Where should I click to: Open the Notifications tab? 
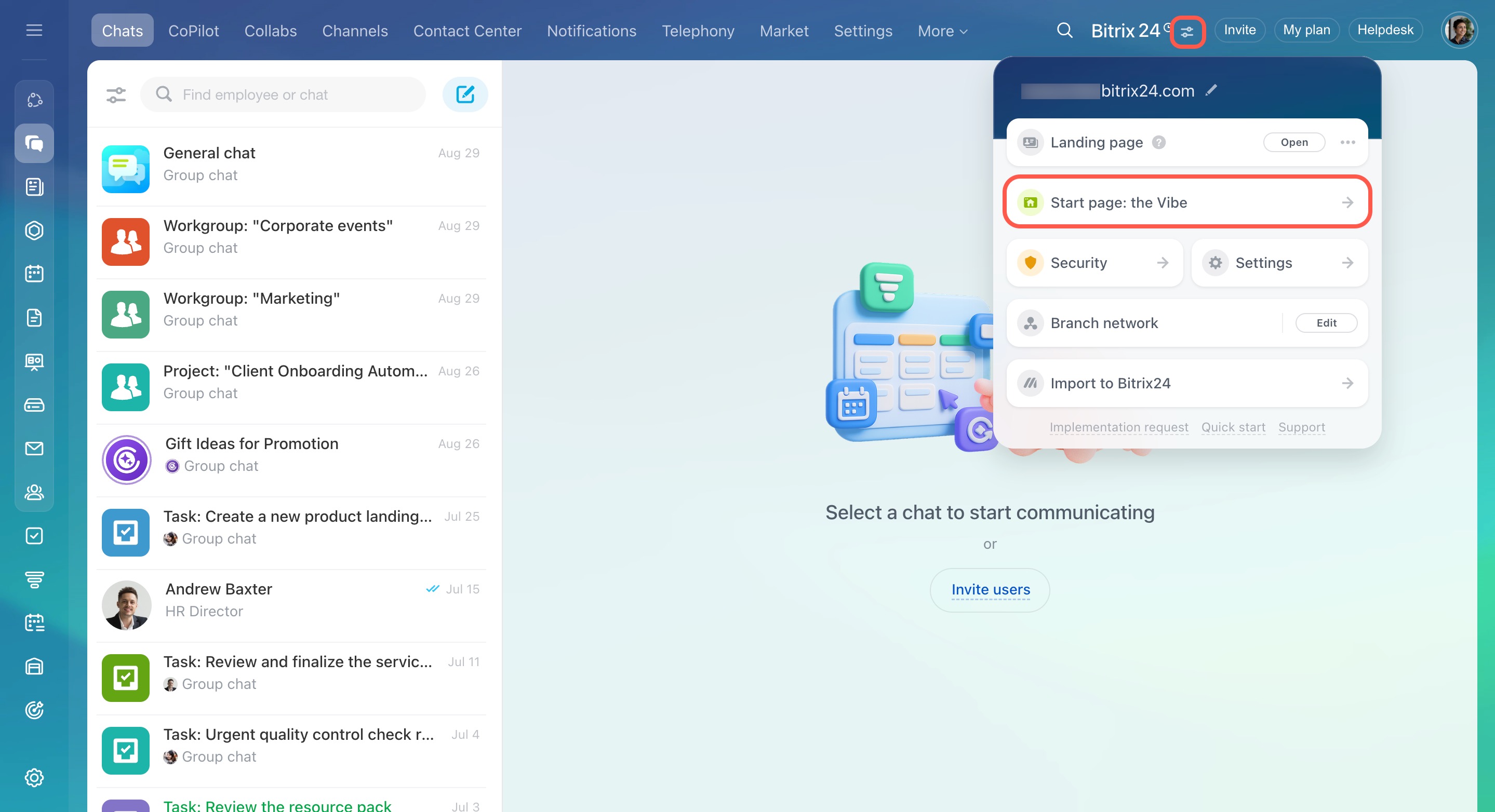pos(591,31)
